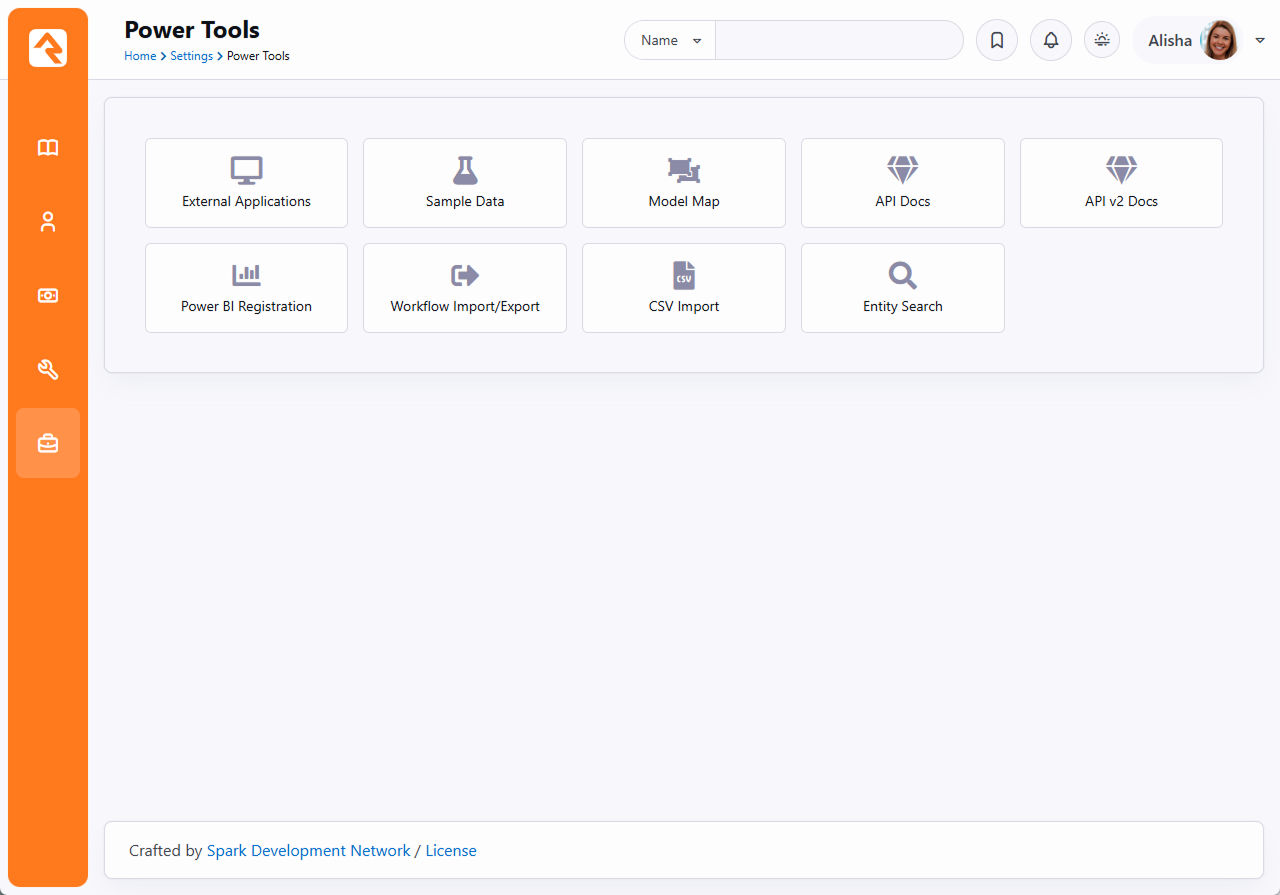Open the book icon sidebar menu

pos(48,148)
